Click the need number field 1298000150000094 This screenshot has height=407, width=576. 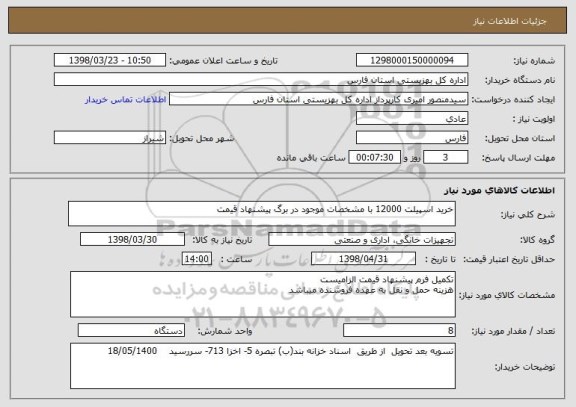click(412, 60)
